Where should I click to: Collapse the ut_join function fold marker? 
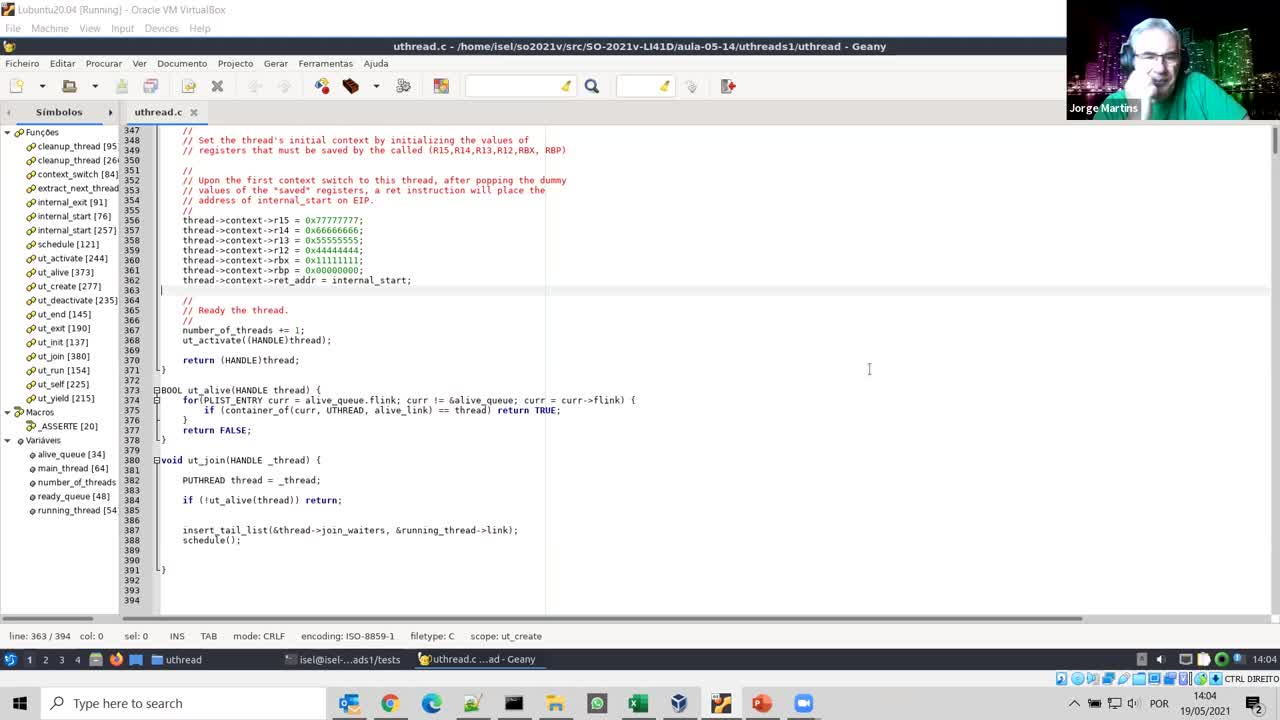[156, 460]
